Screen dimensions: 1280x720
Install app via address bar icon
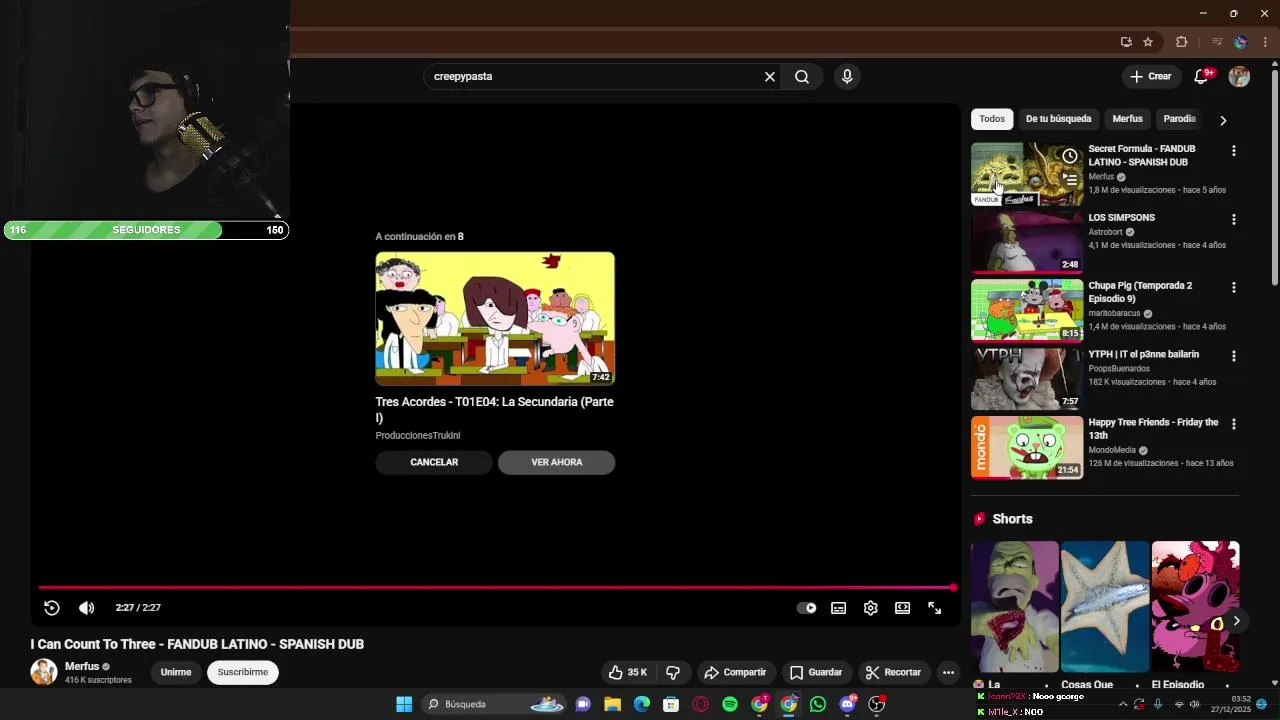pos(1126,42)
